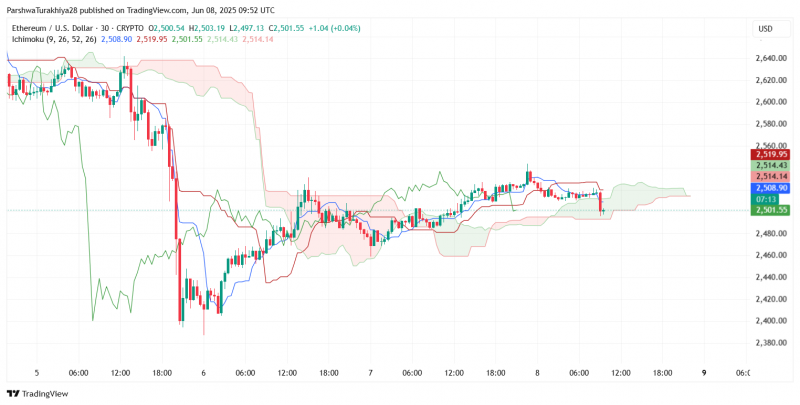Click the pink 2,514.14 axis label
This screenshot has width=800, height=405.
(769, 176)
